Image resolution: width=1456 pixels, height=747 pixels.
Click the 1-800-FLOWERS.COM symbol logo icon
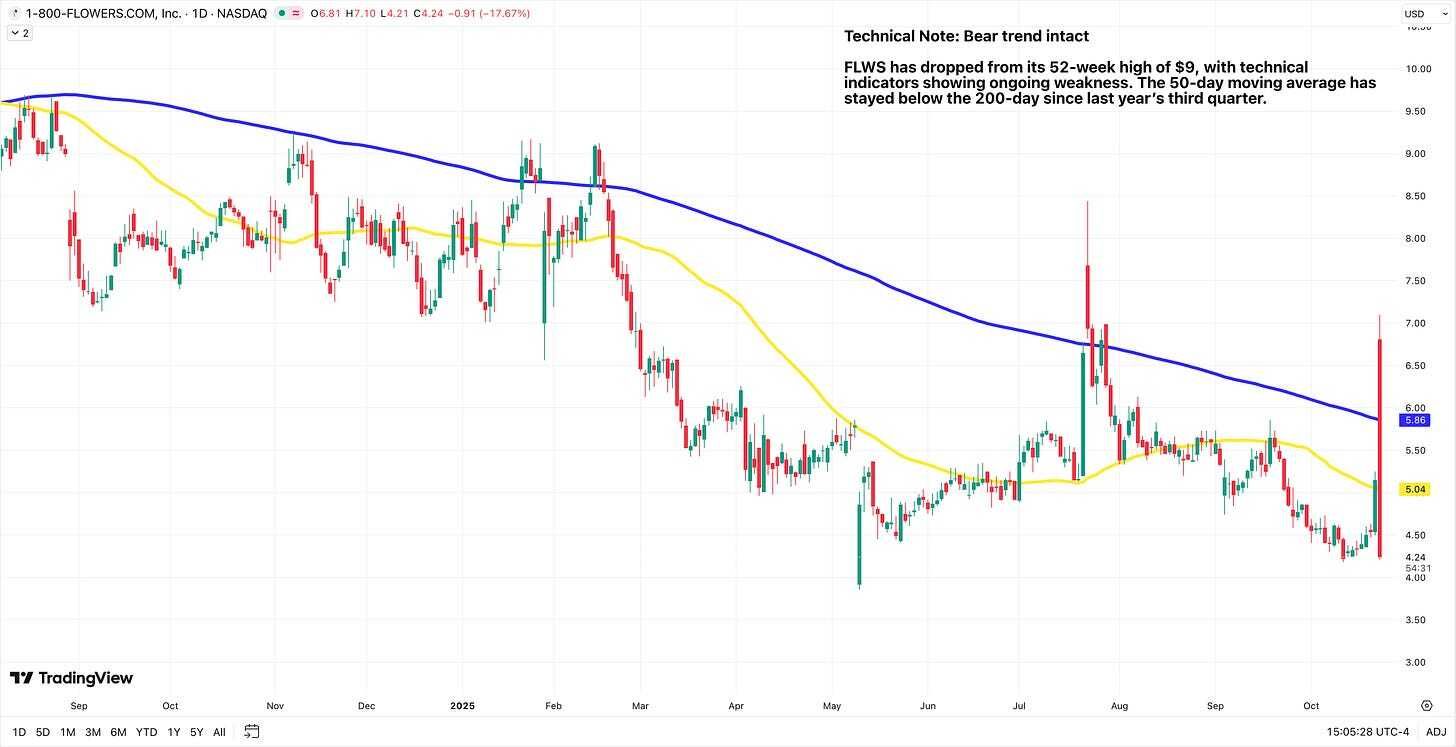click(14, 13)
